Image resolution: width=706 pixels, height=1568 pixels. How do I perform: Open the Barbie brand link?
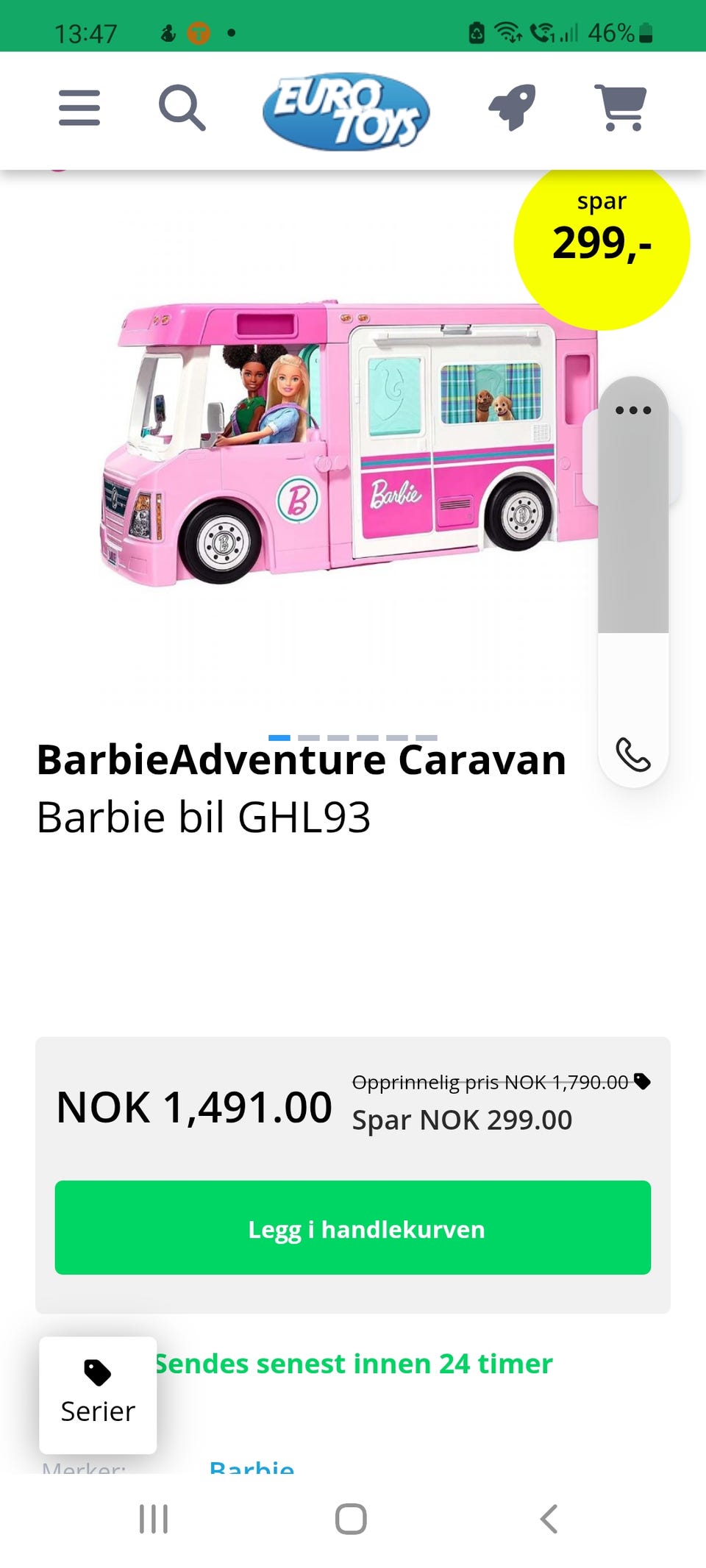(252, 1467)
